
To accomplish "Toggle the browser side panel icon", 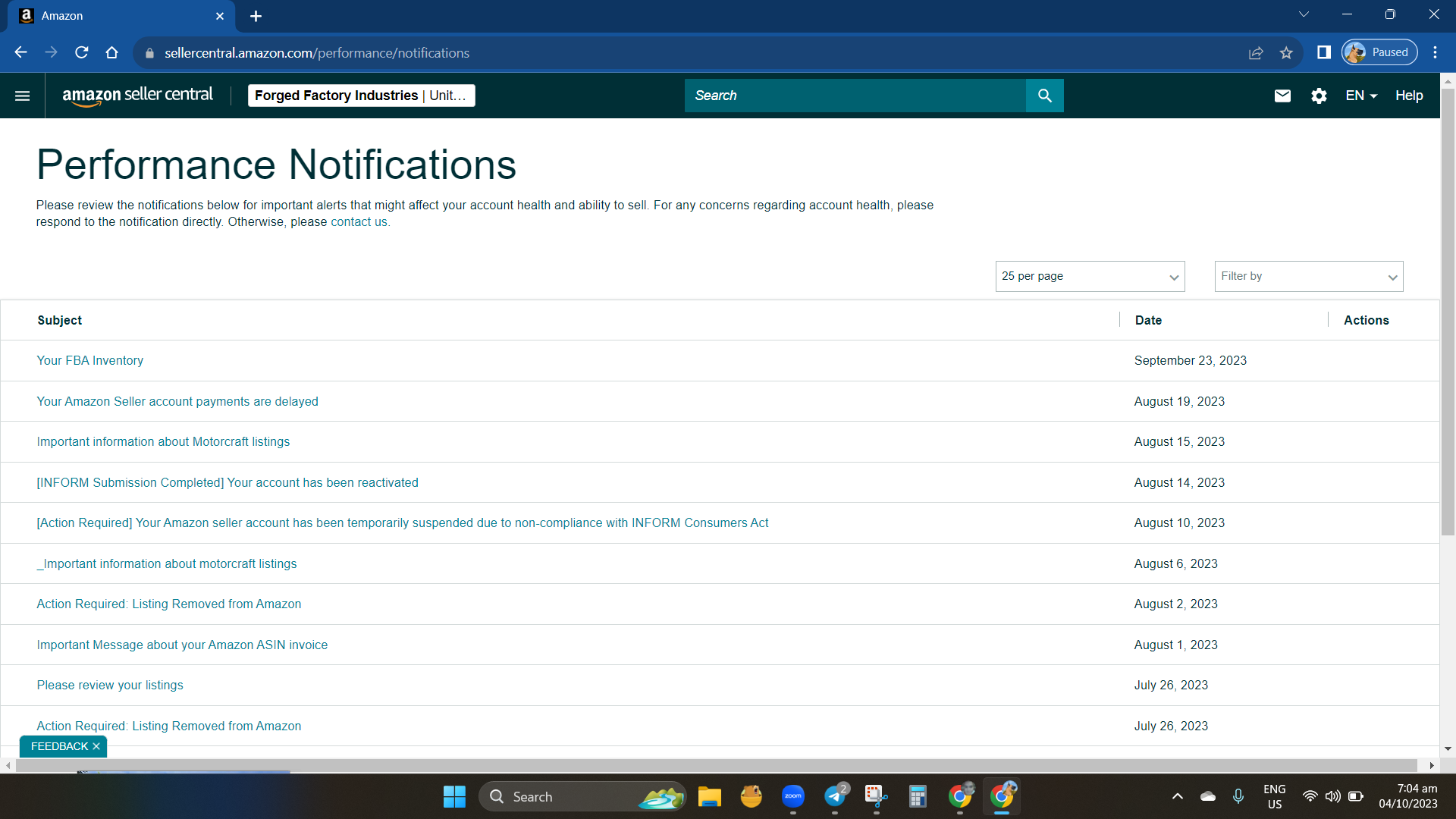I will point(1324,52).
